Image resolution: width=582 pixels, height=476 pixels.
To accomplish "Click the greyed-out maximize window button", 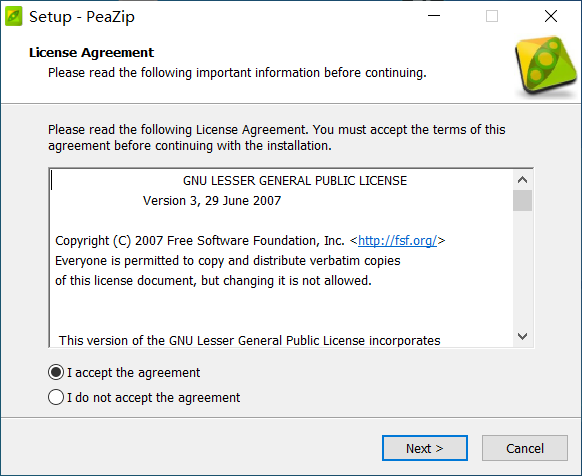I will (x=492, y=16).
